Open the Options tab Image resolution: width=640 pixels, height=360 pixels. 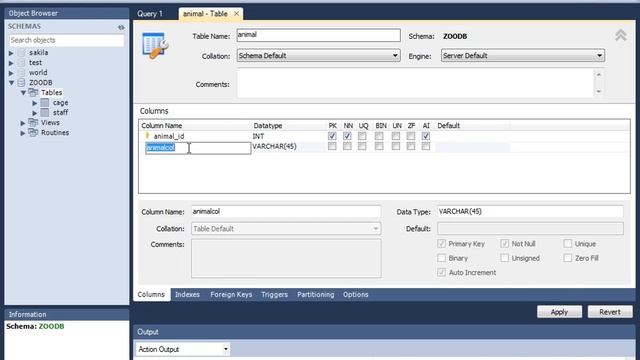[x=356, y=295]
